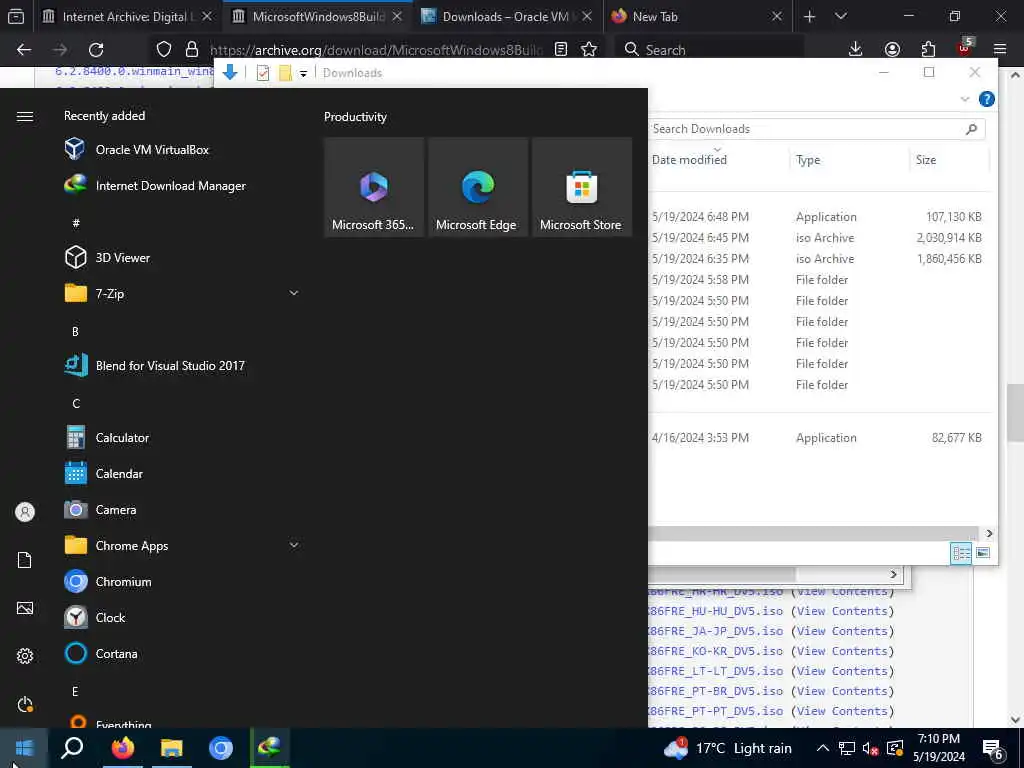Open Settings gear in Start sidebar
Viewport: 1024px width, 768px height.
point(25,656)
